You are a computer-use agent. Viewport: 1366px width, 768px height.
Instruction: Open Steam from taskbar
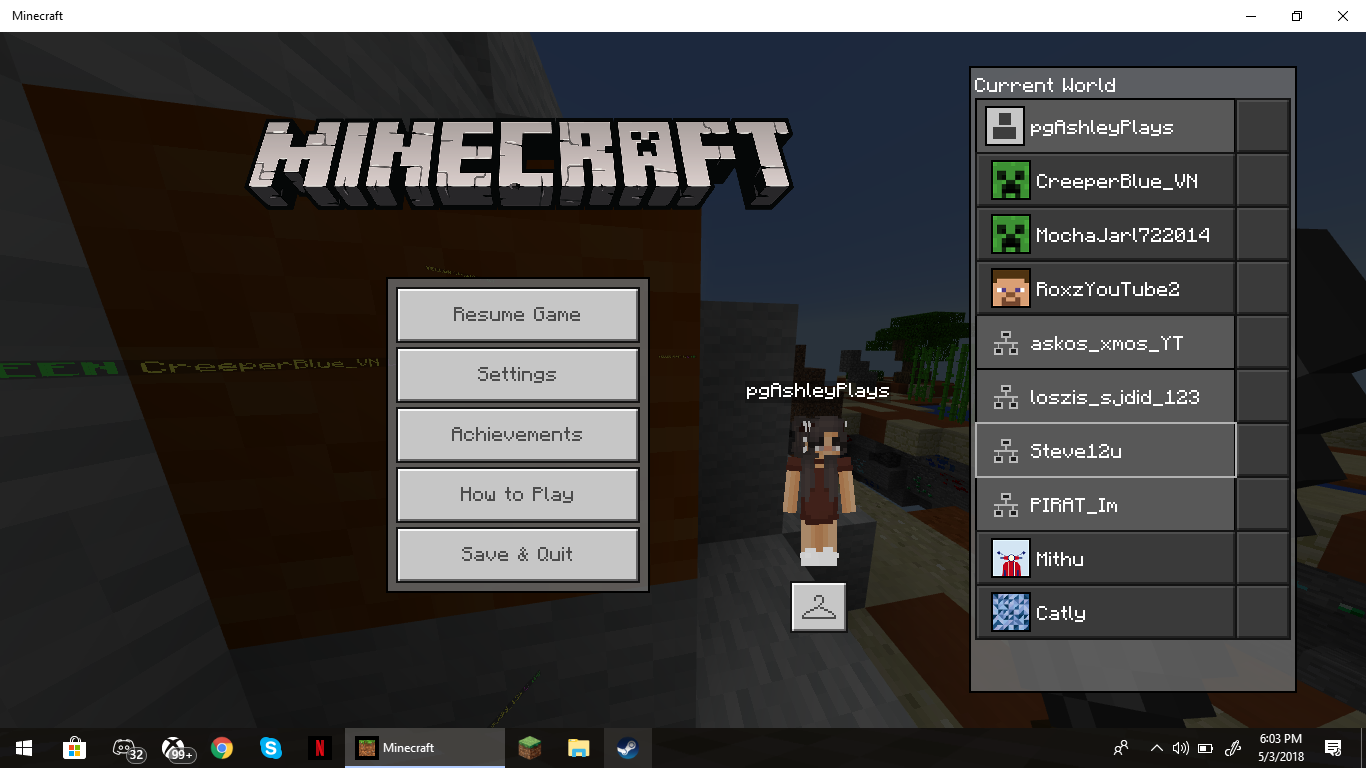[627, 748]
